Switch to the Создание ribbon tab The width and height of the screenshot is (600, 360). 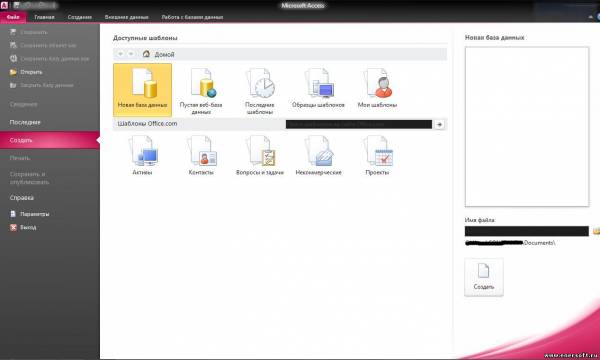pyautogui.click(x=80, y=17)
